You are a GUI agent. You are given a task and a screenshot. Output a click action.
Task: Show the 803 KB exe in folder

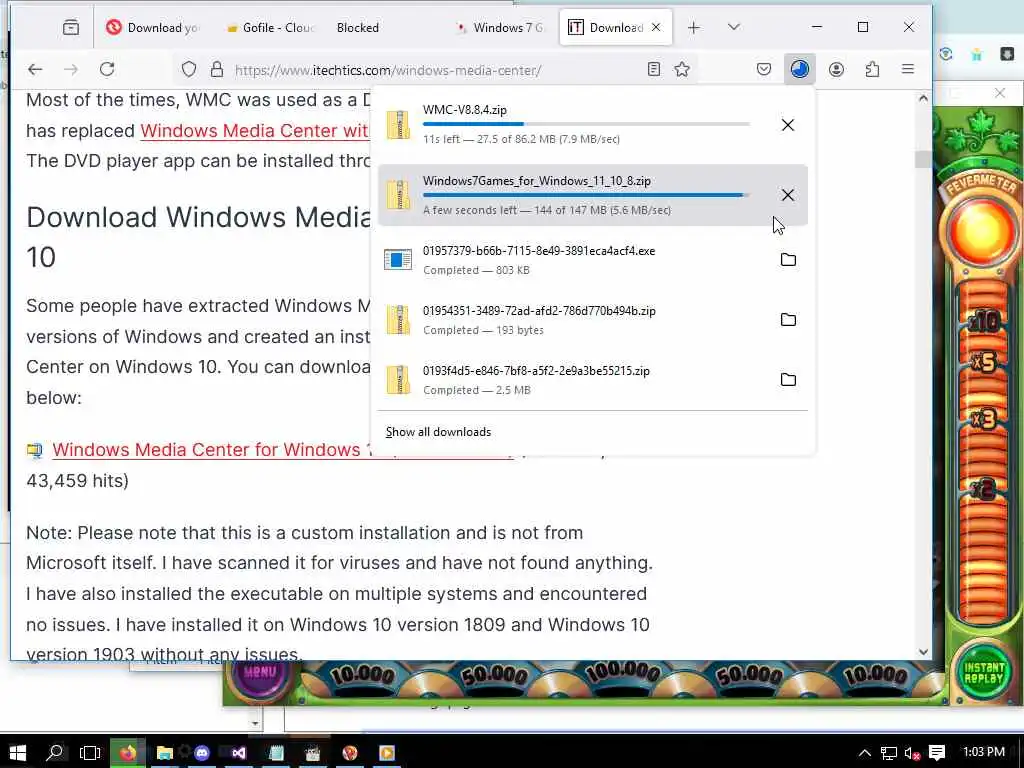point(788,260)
